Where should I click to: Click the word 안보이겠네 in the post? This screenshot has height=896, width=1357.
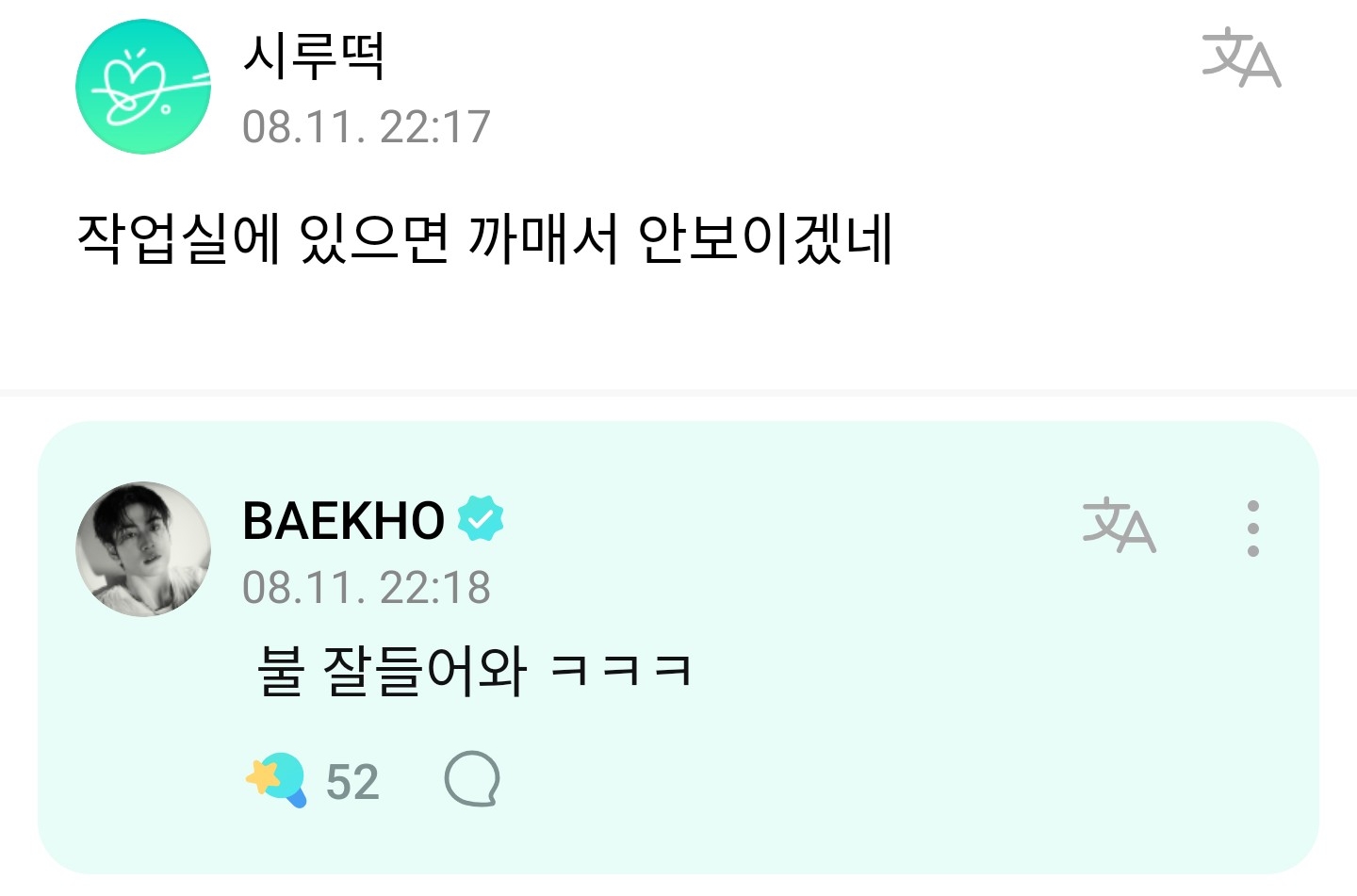click(765, 238)
